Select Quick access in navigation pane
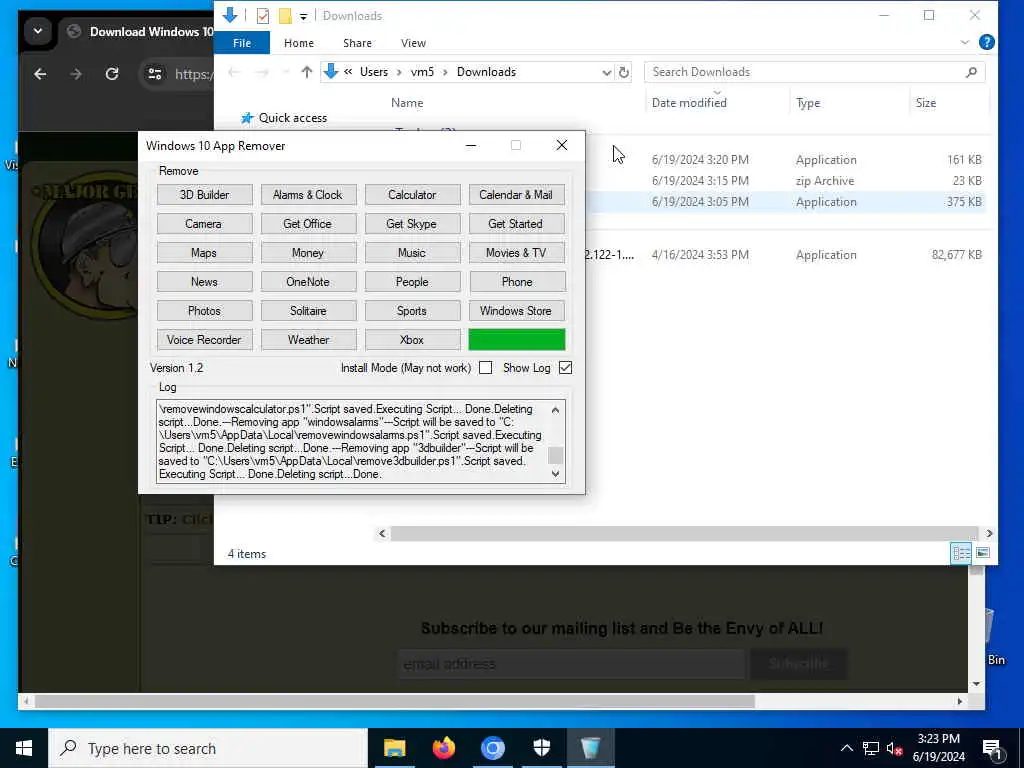 (x=293, y=118)
